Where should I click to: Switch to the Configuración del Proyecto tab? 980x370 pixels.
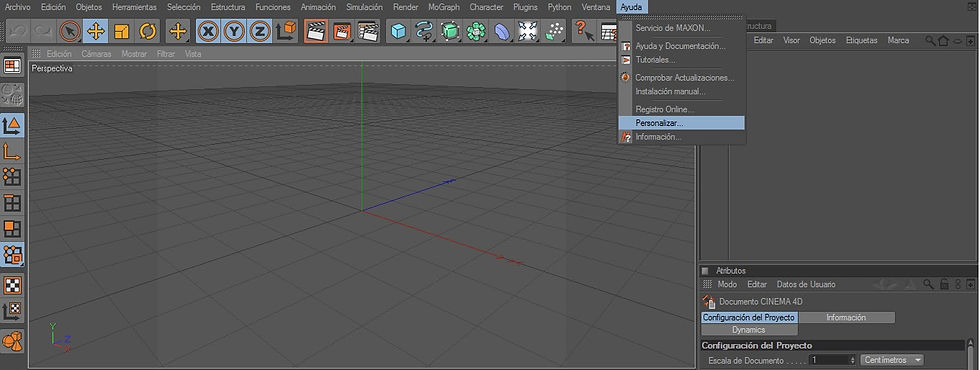coord(749,318)
